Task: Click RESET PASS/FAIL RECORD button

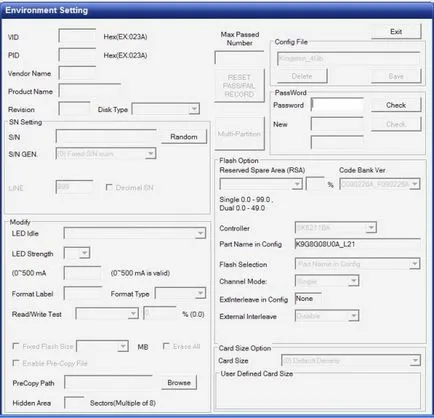Action: tap(239, 86)
